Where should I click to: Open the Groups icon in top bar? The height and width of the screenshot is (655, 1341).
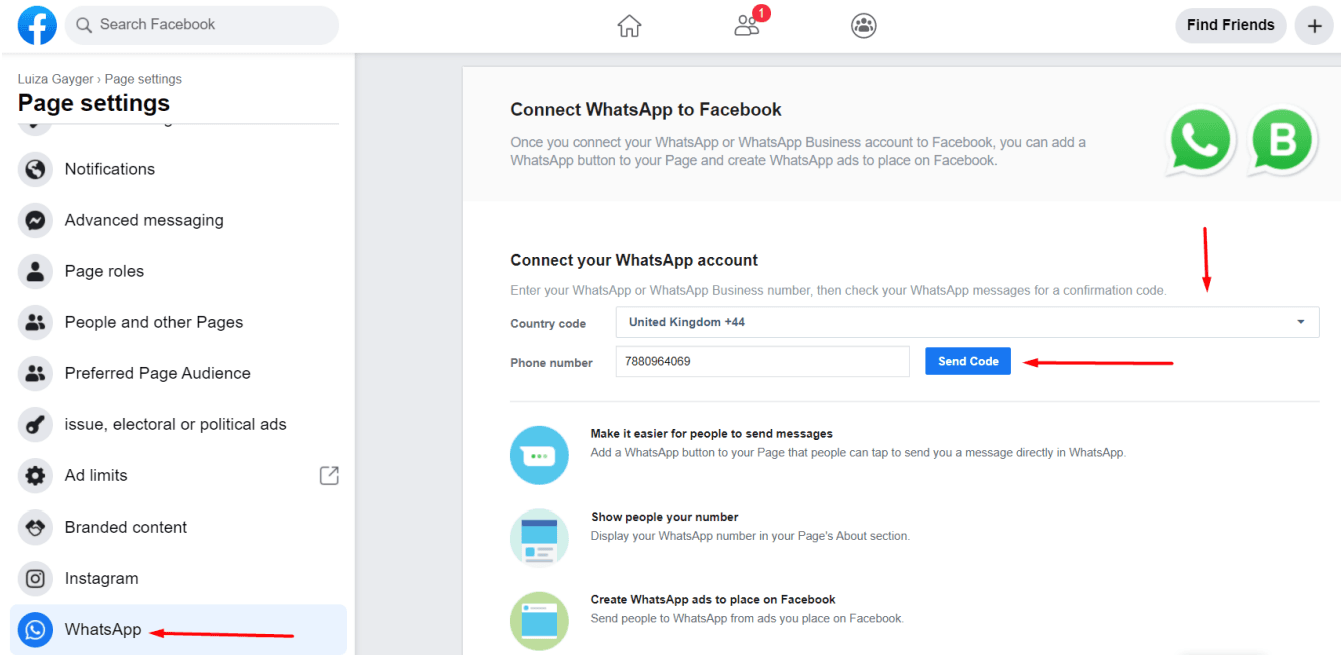pos(864,26)
